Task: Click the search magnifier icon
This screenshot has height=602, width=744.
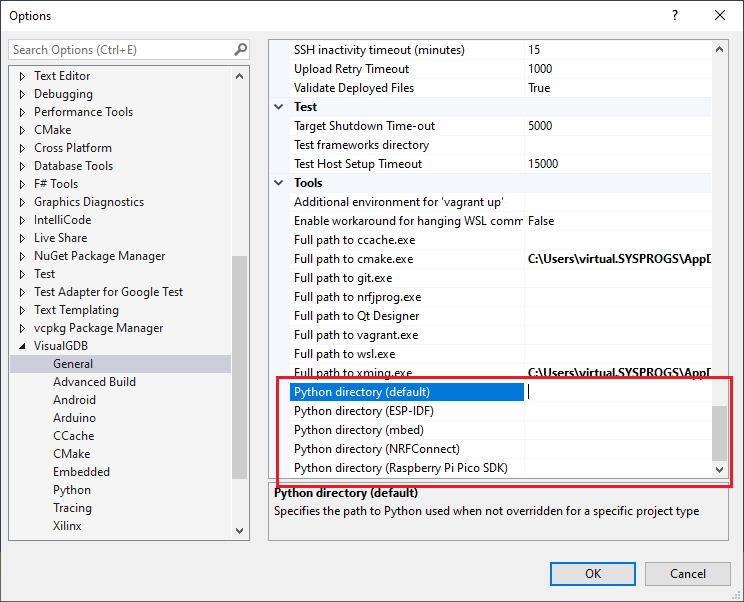Action: click(240, 49)
